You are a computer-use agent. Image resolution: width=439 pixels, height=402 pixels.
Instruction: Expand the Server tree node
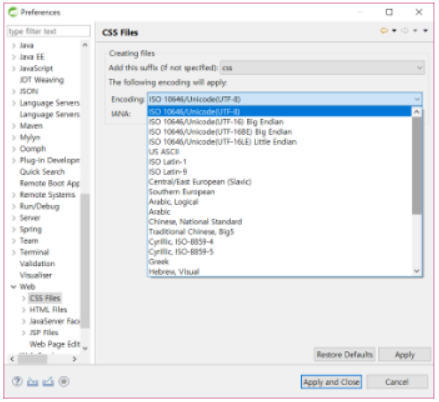pyautogui.click(x=14, y=218)
